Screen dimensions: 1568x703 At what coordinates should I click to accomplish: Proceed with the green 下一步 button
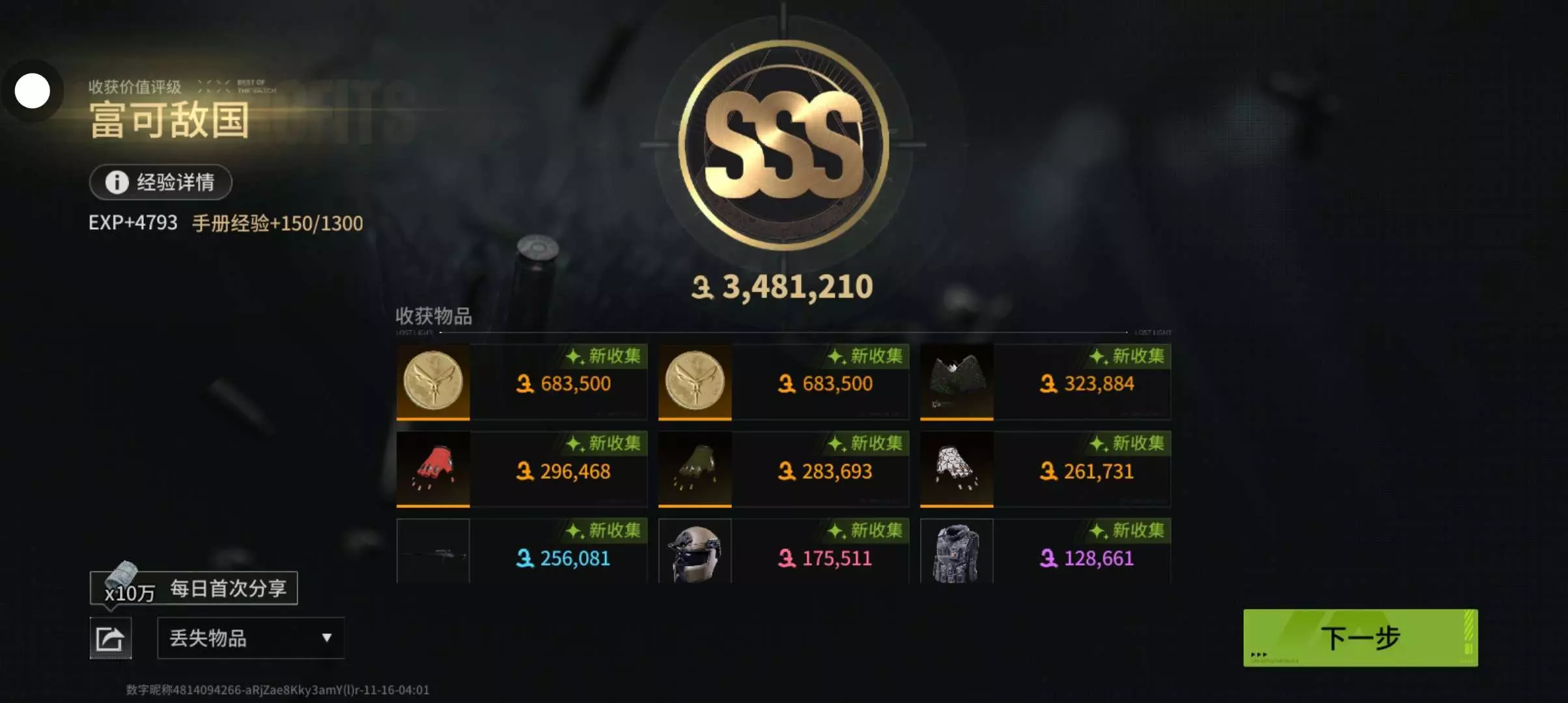1360,638
